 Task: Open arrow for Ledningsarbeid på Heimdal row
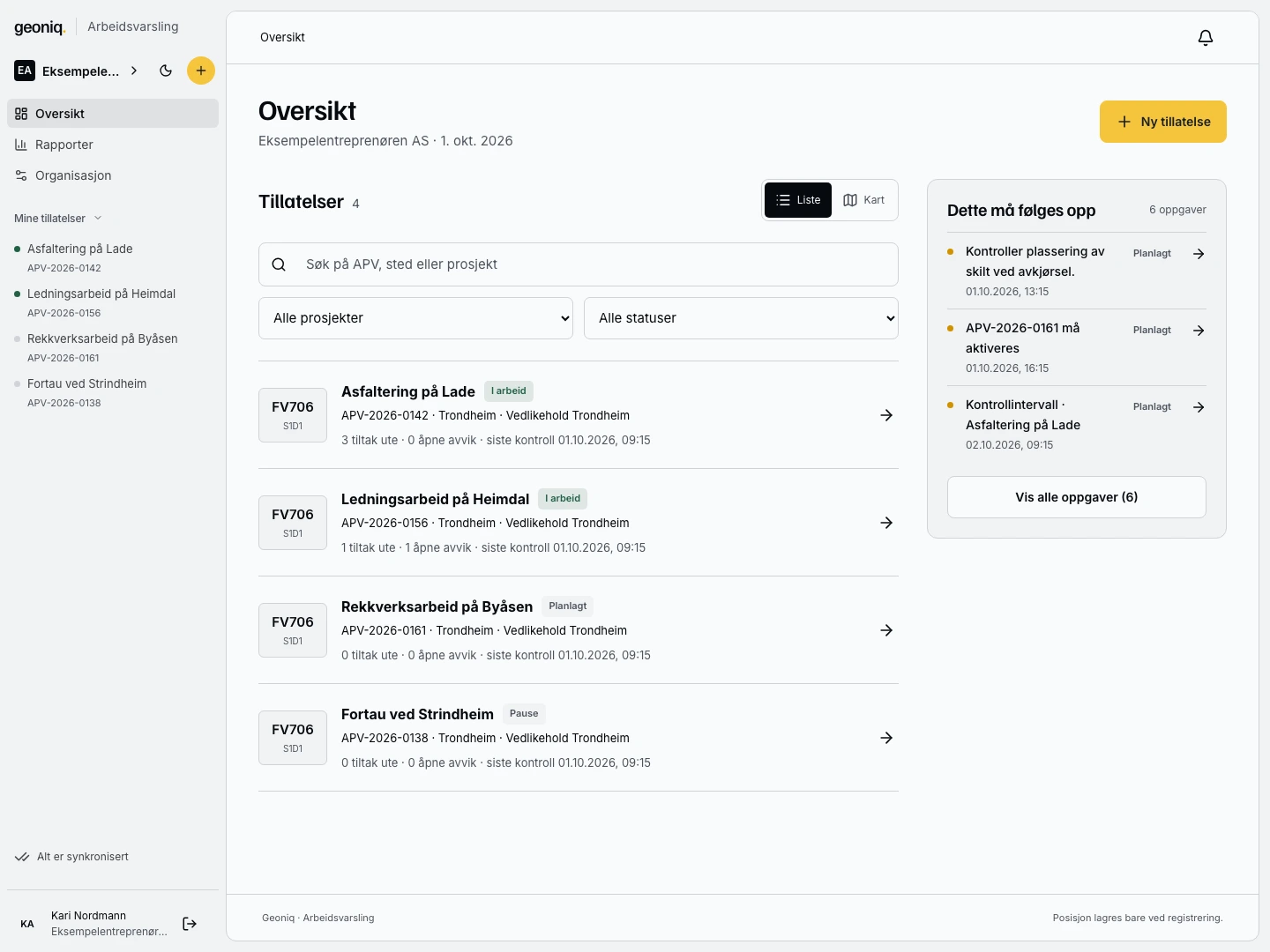(886, 523)
